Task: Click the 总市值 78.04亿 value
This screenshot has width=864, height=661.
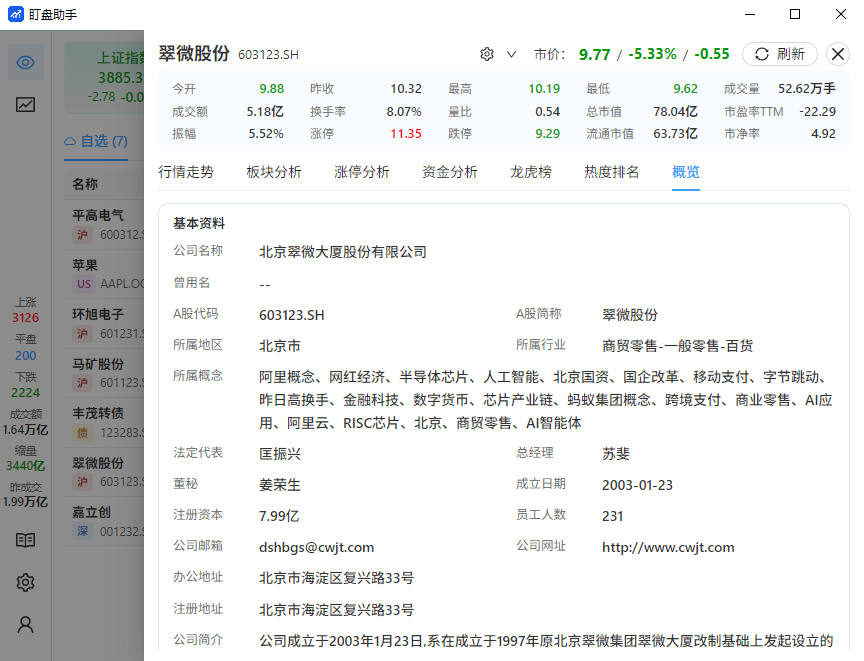Action: pos(676,112)
